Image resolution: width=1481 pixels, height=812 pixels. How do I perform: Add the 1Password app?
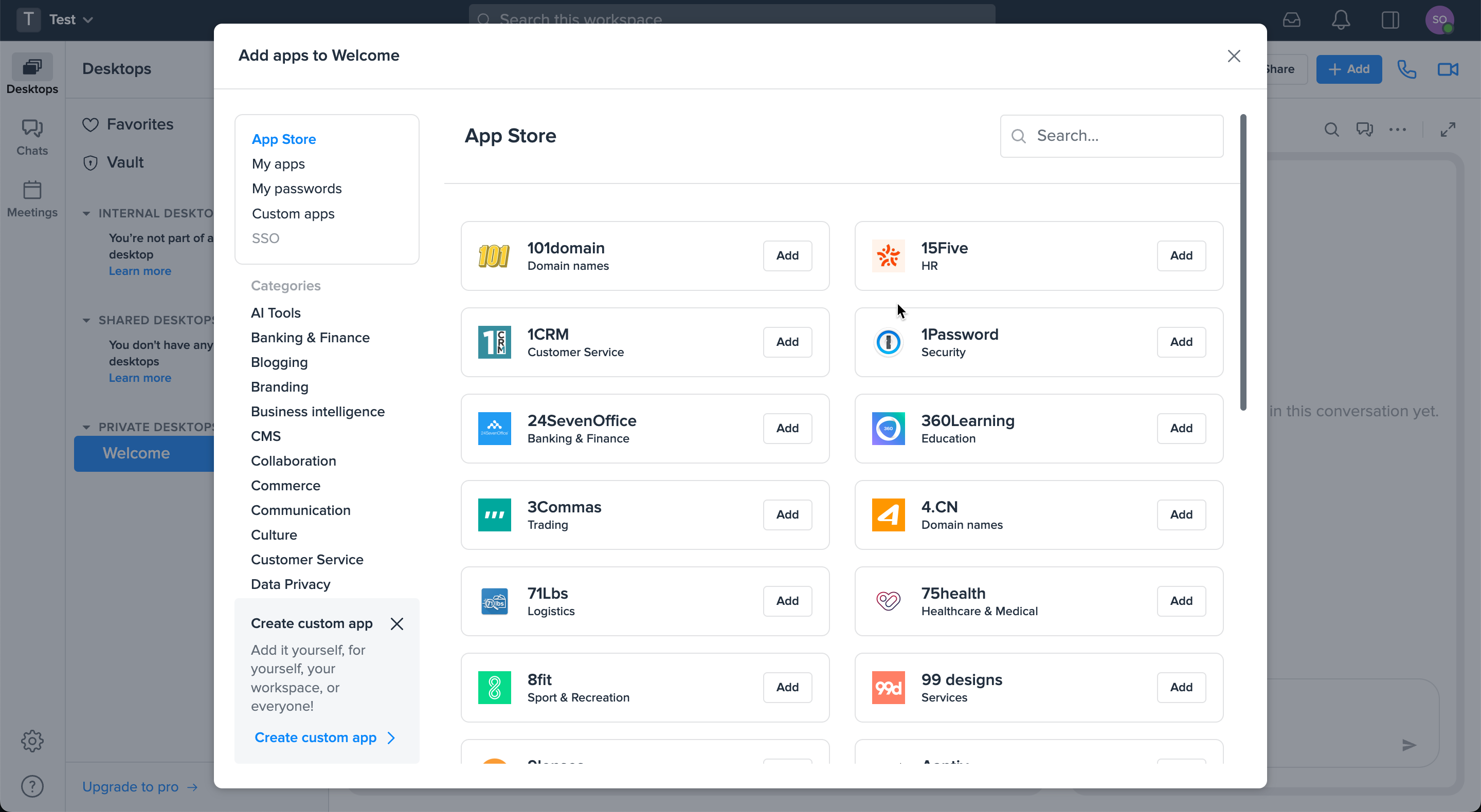(1181, 342)
